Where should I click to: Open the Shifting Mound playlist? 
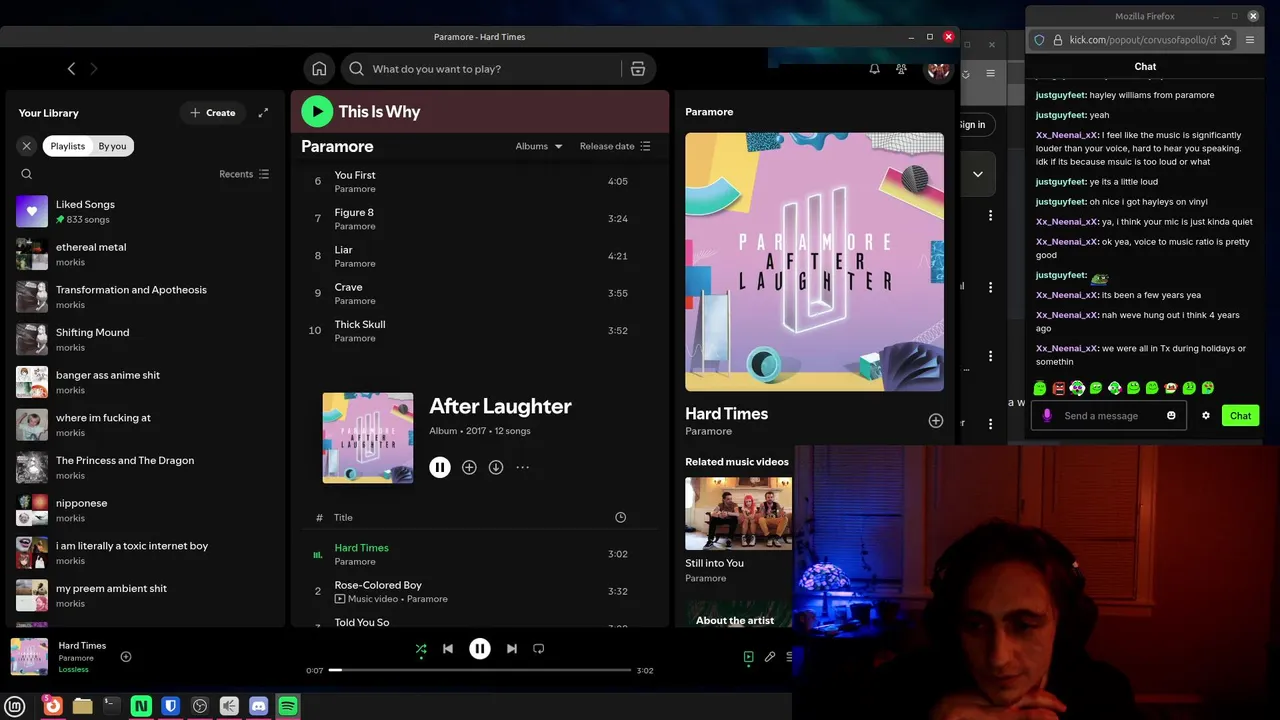click(145, 340)
